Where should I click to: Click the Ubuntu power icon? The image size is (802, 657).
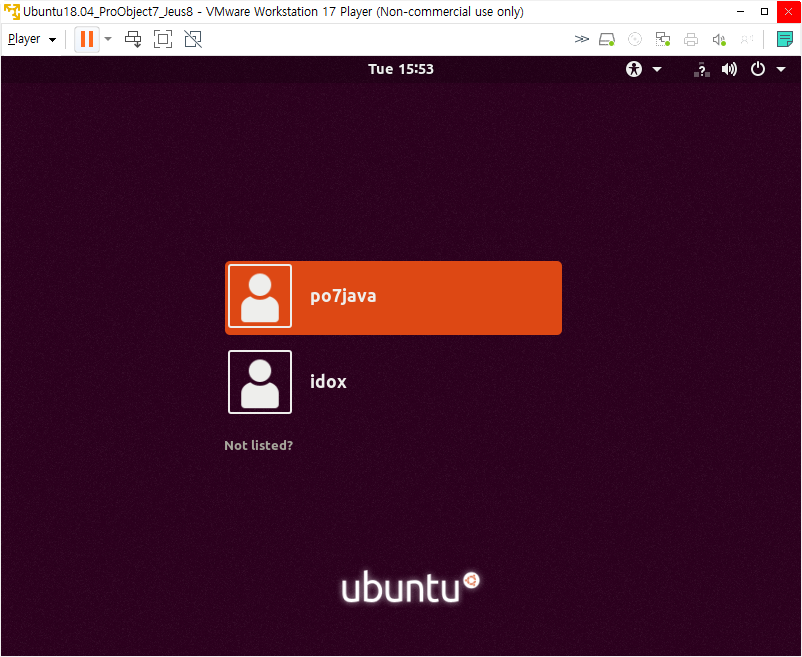pos(758,69)
